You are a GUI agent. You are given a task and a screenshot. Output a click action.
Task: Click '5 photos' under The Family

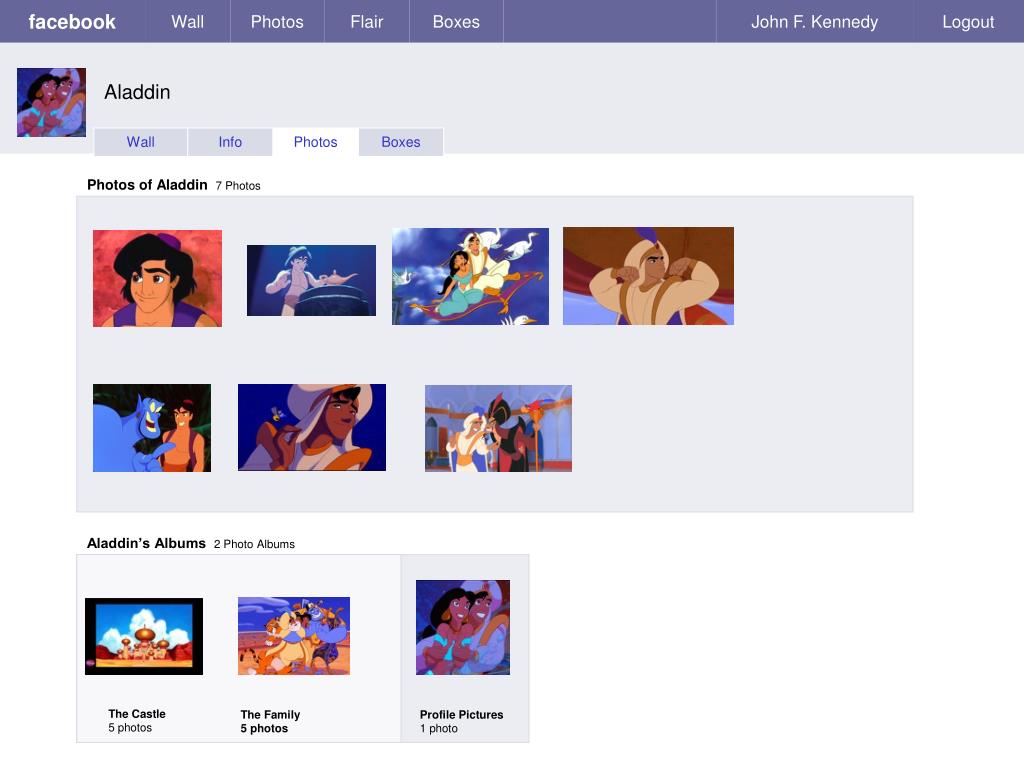click(264, 728)
